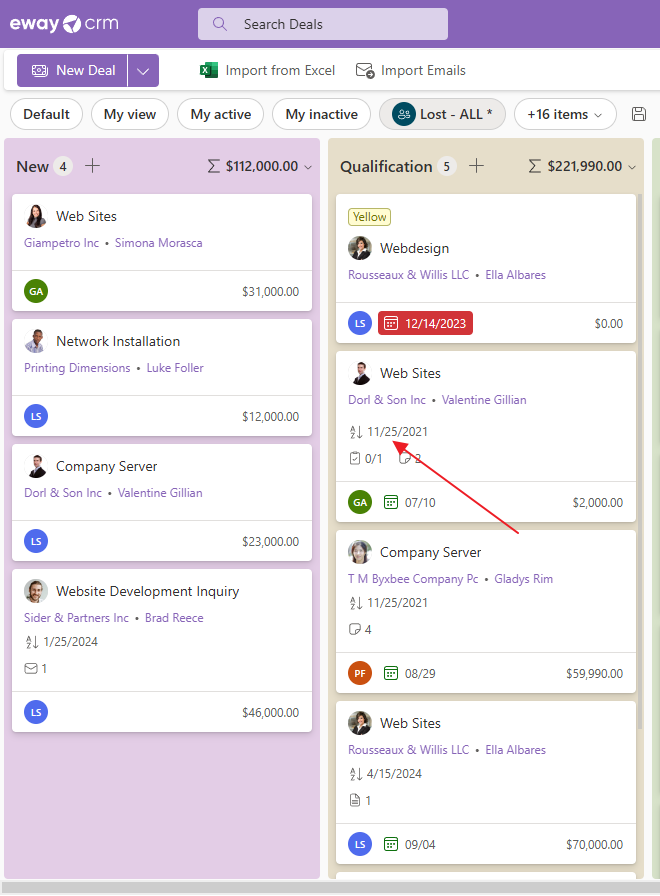Click the 1/25/2024 date on Sider & Partners card
The height and width of the screenshot is (896, 660).
pos(70,642)
